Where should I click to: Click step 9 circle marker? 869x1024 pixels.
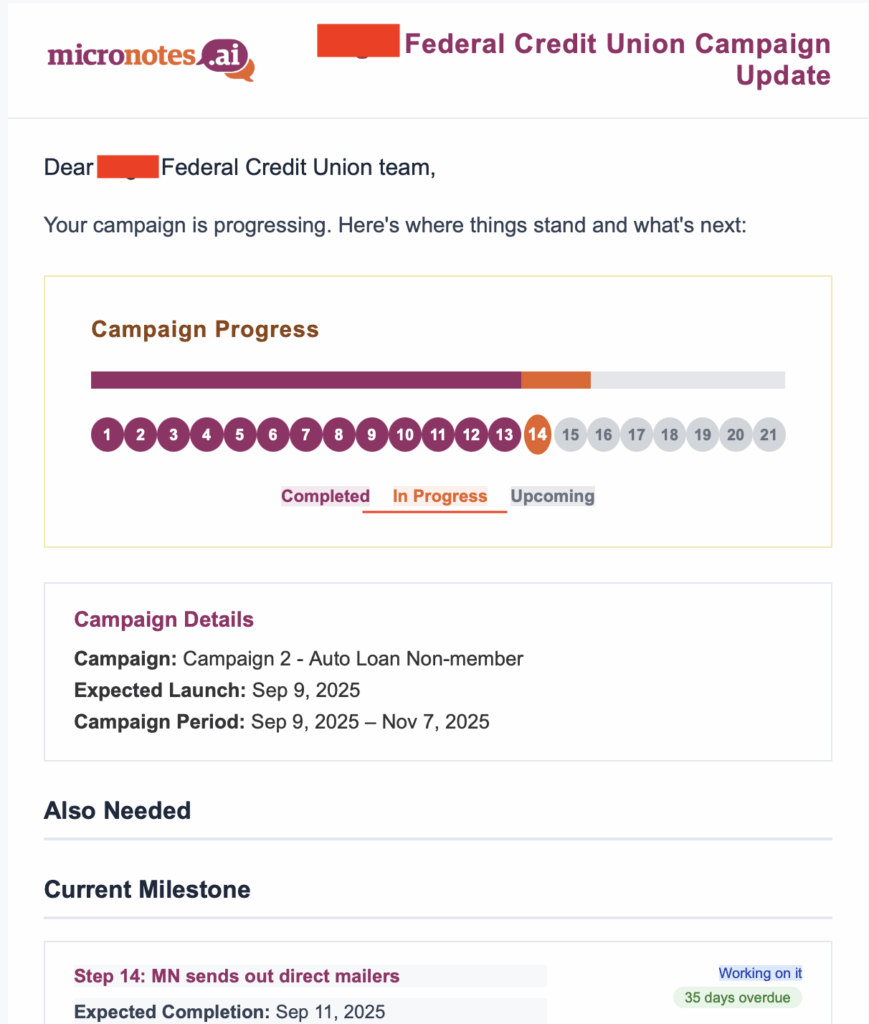372,435
